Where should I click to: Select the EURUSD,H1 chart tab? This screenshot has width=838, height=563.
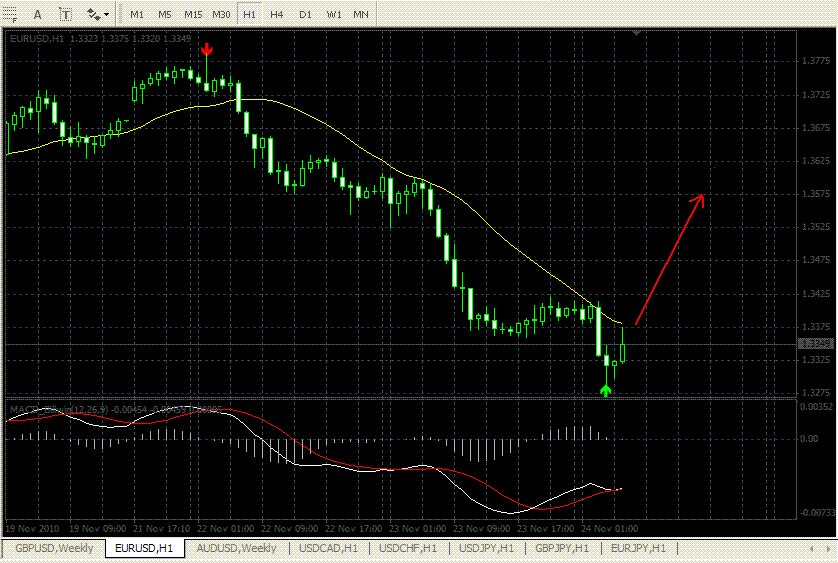(x=144, y=549)
